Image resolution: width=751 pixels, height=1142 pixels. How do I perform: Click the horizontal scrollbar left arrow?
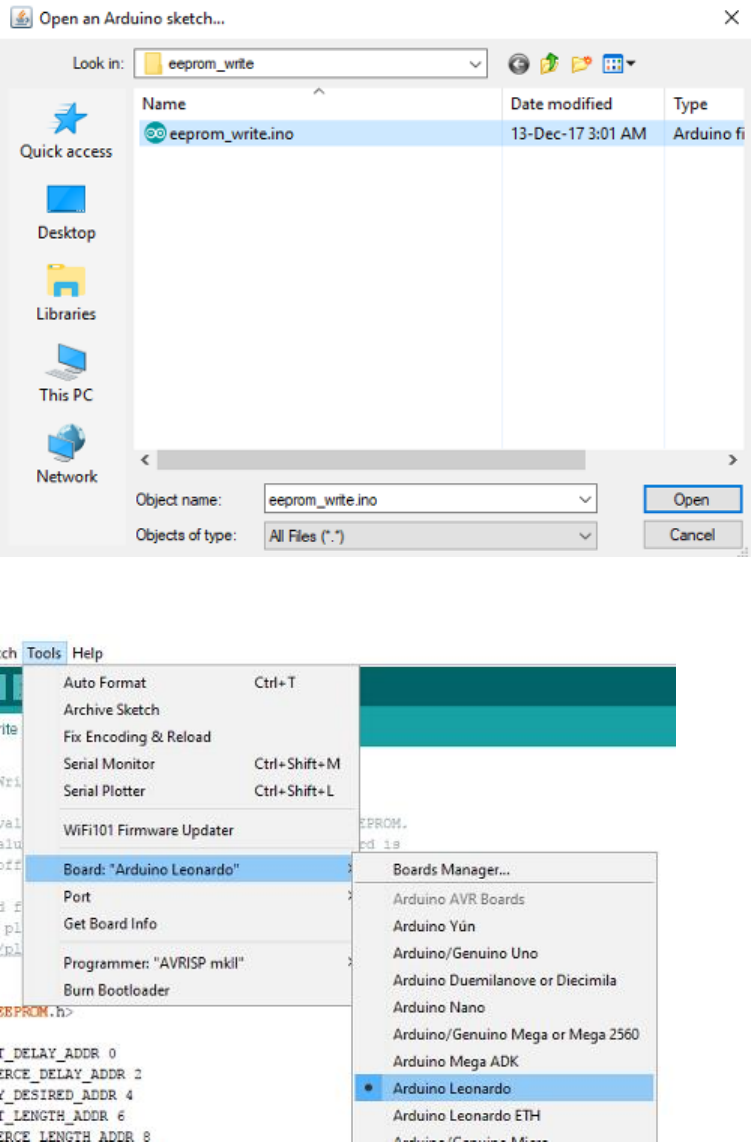click(x=145, y=460)
